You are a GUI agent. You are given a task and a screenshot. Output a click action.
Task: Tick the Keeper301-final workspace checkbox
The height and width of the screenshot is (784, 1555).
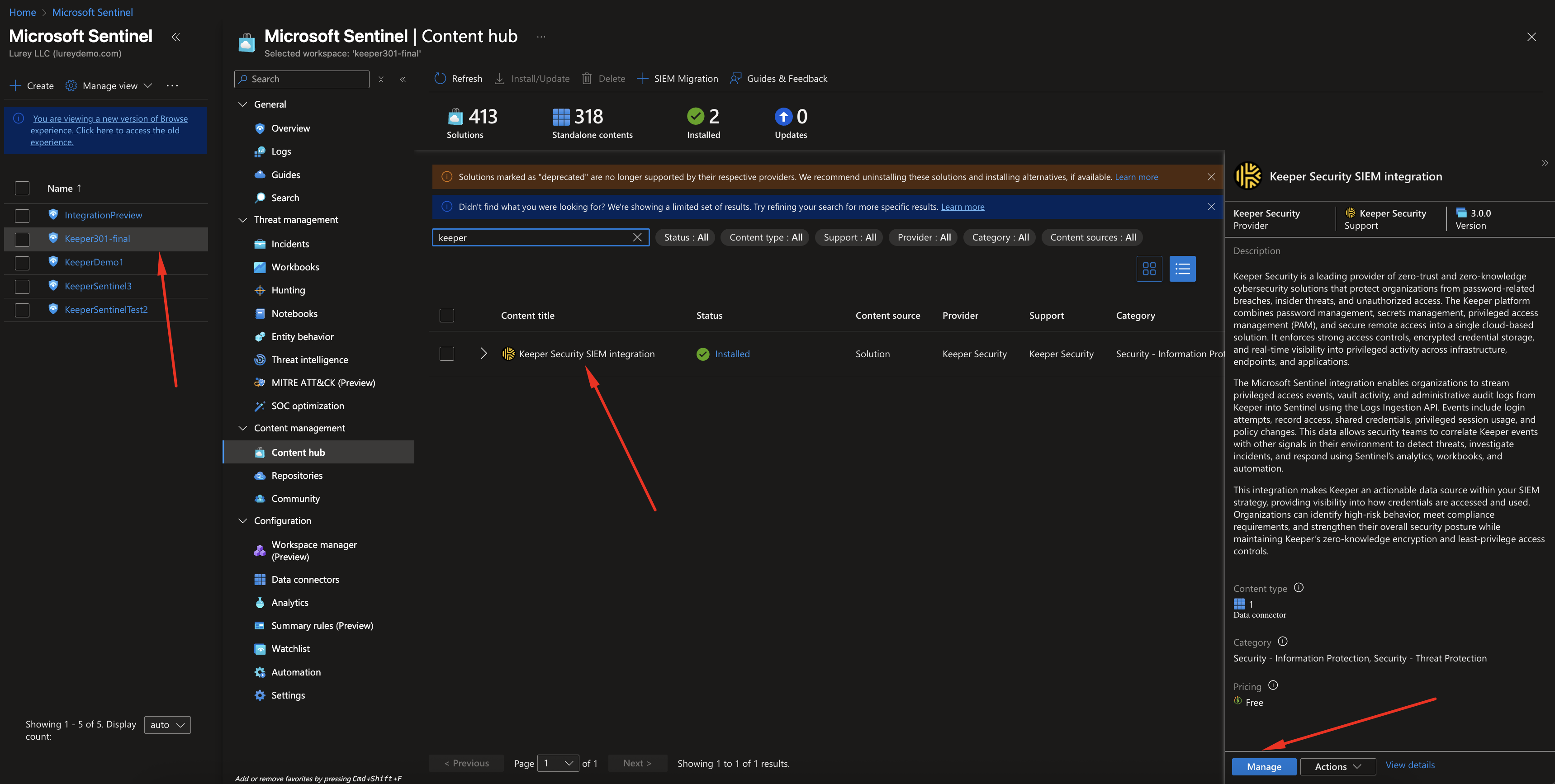[22, 239]
